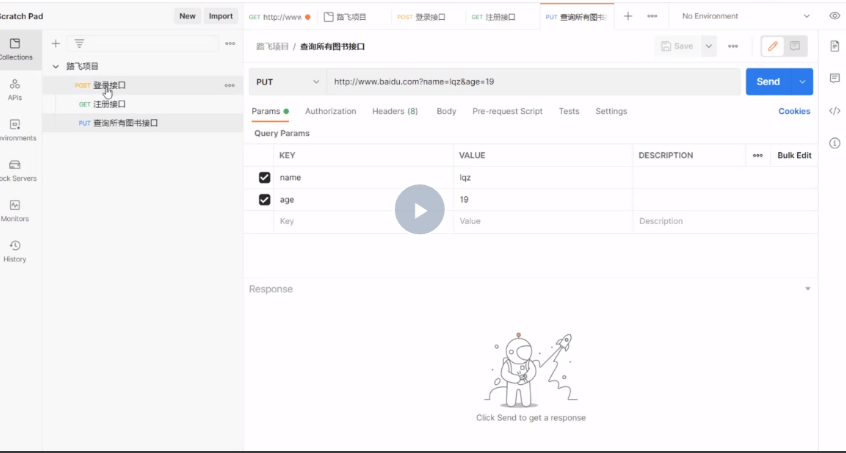Switch to the Tests tab

569,111
